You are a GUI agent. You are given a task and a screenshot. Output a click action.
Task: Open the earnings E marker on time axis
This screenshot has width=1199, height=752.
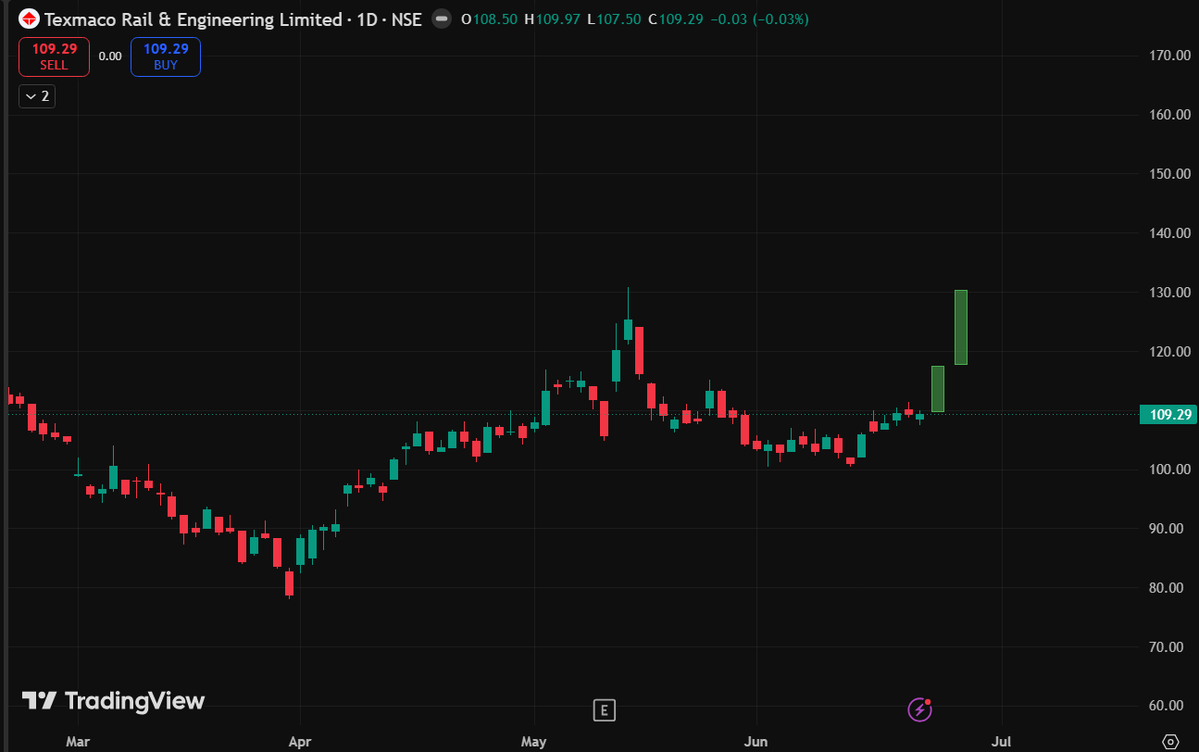tap(604, 711)
